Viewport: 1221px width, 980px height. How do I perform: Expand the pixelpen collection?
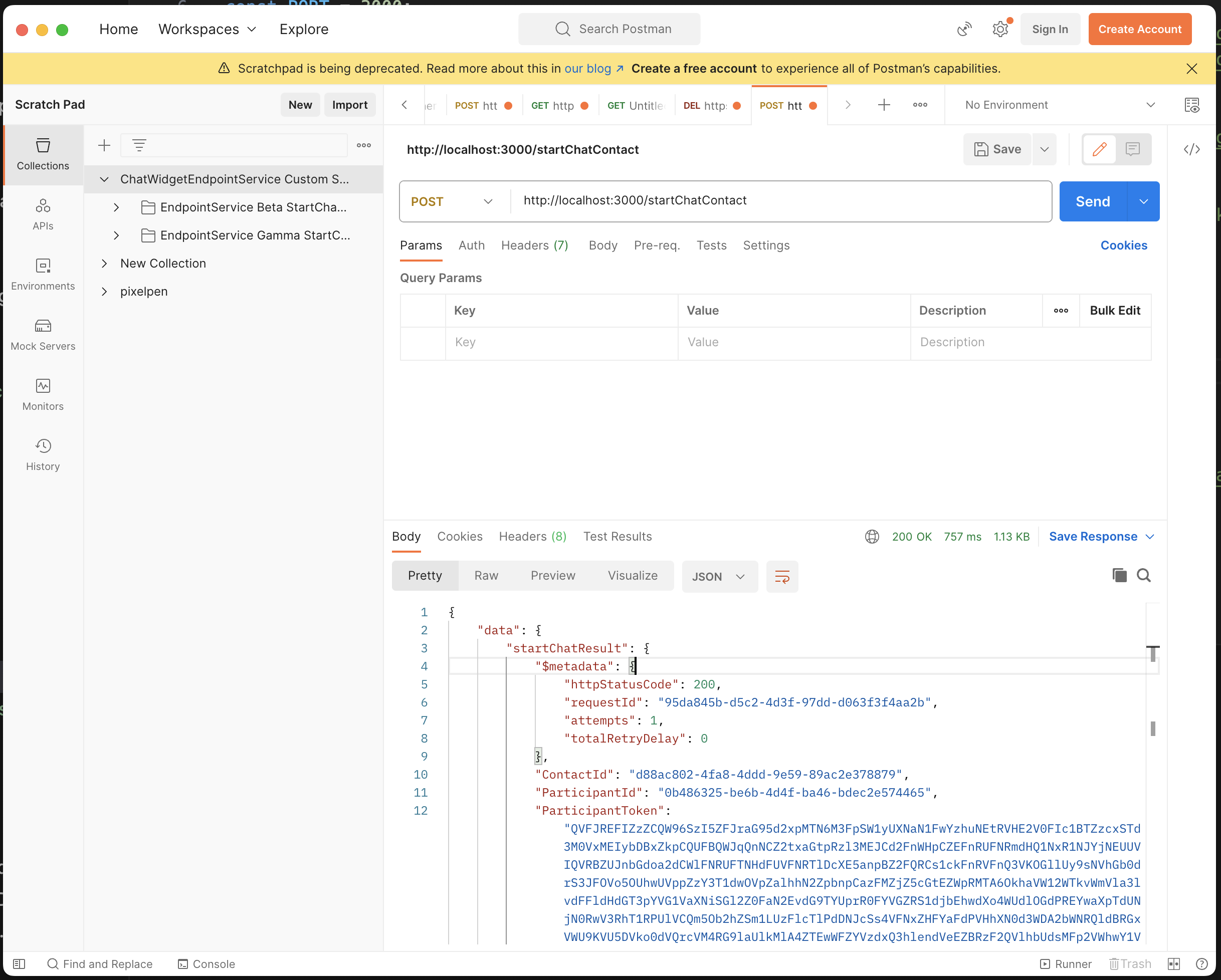[104, 291]
